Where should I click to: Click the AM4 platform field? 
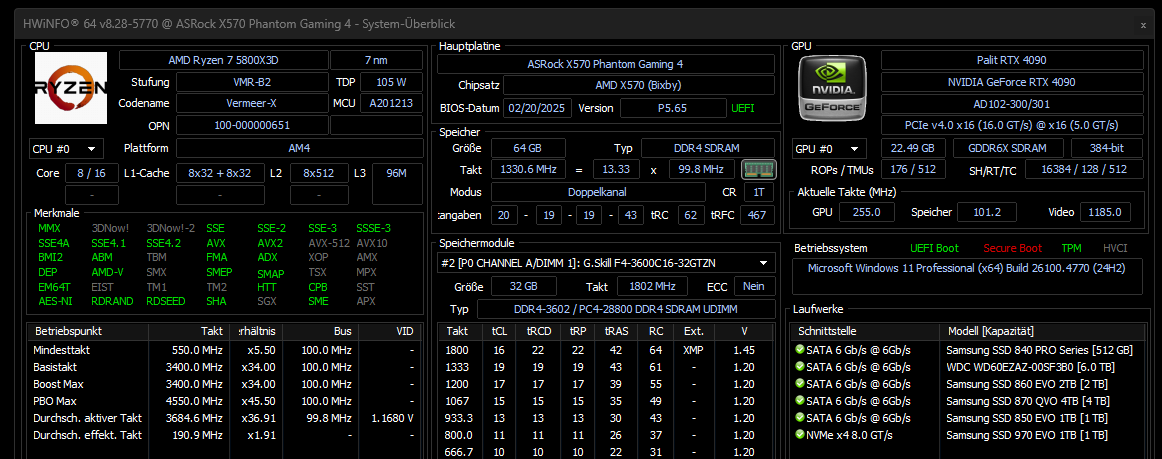pyautogui.click(x=299, y=148)
